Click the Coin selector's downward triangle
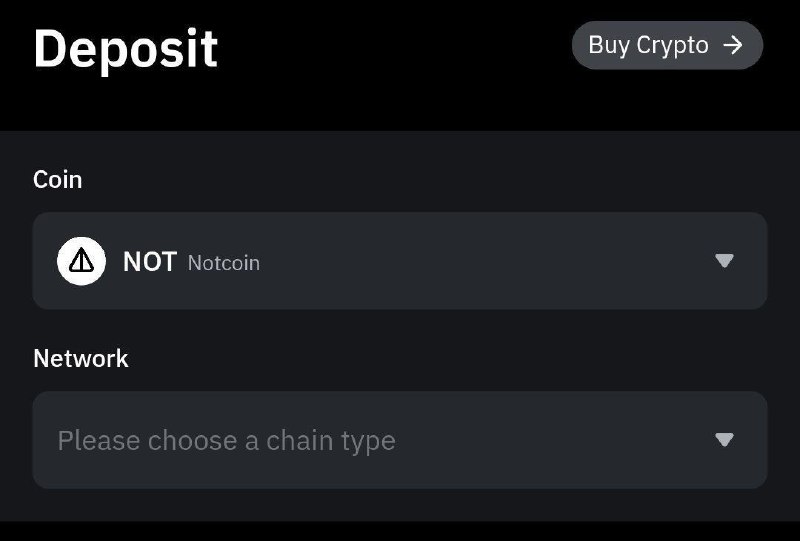800x541 pixels. click(724, 261)
